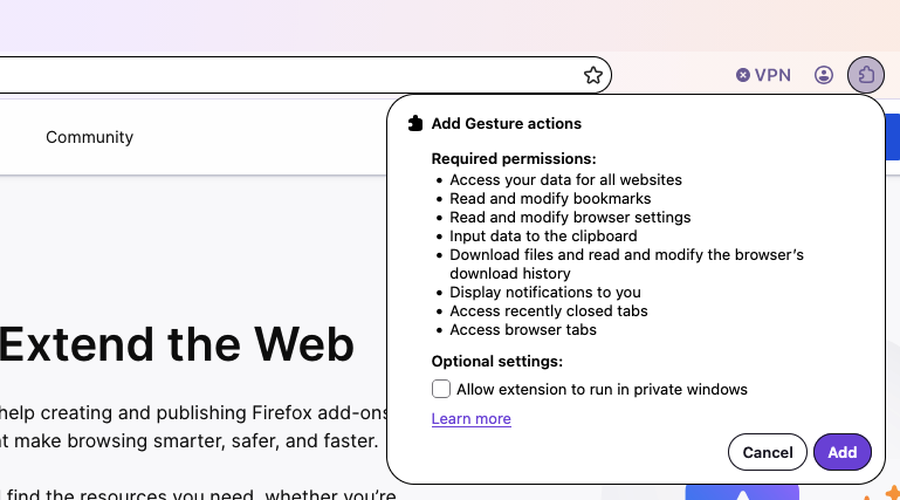
Task: Select 'Access your data for all websites' permission
Action: point(565,180)
